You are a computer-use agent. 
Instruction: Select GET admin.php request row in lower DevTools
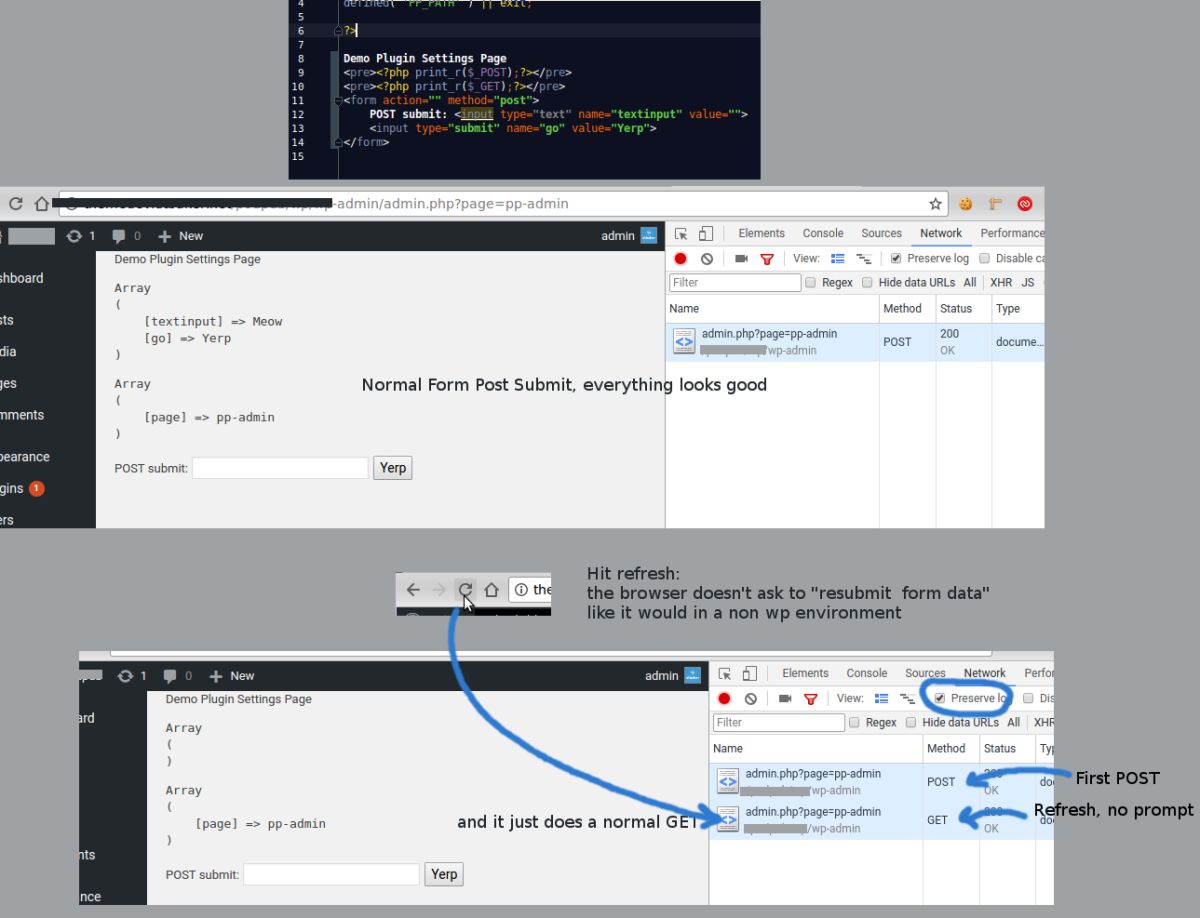coord(881,820)
